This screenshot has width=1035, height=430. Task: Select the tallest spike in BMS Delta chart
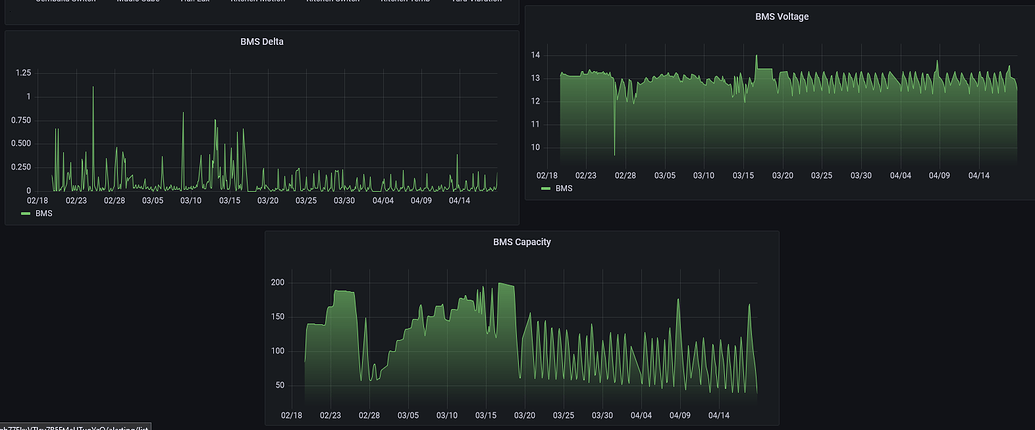point(93,88)
